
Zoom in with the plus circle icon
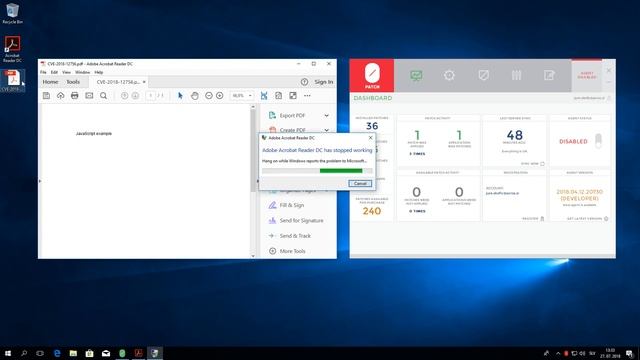pos(220,96)
